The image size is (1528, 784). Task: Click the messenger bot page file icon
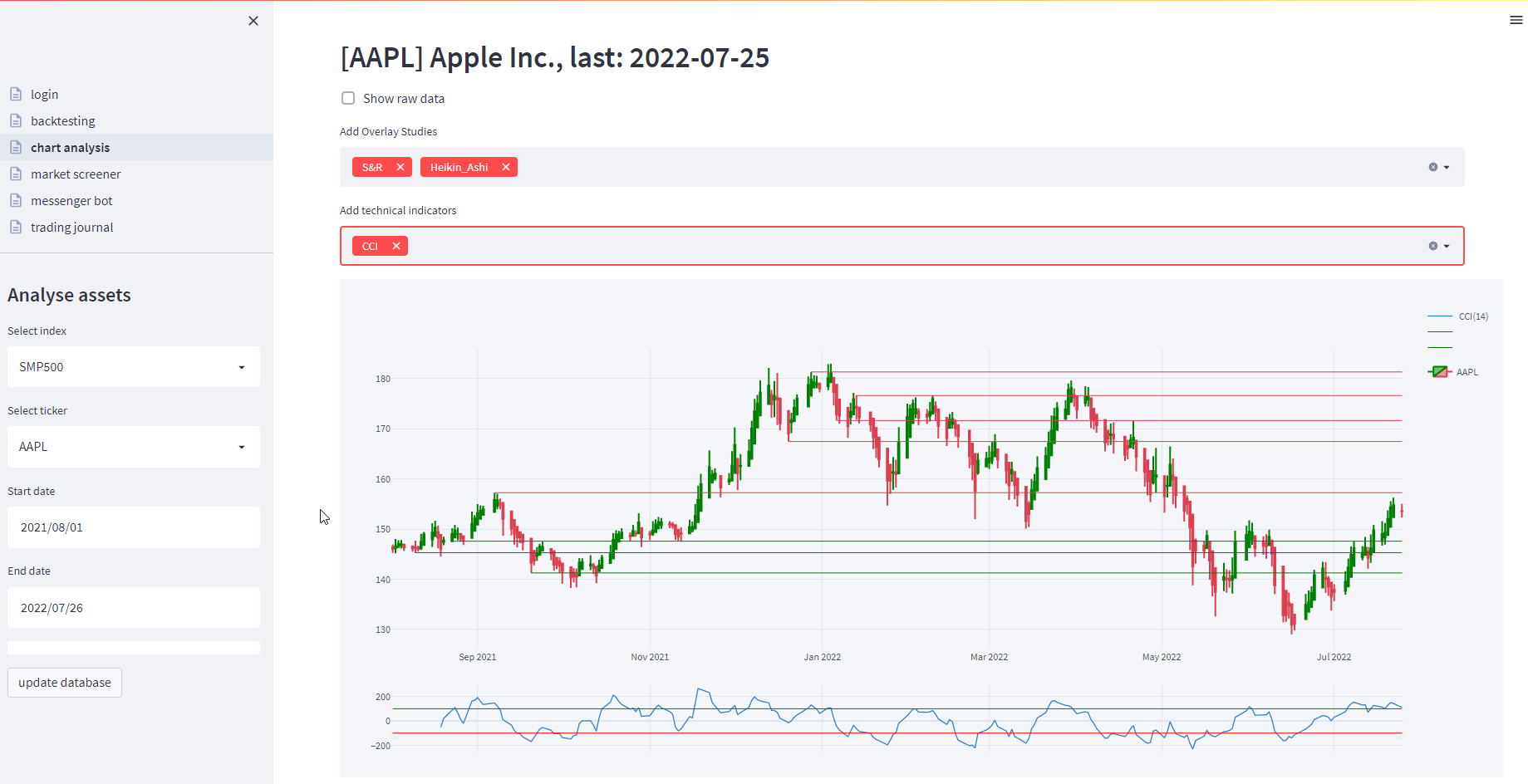tap(16, 200)
